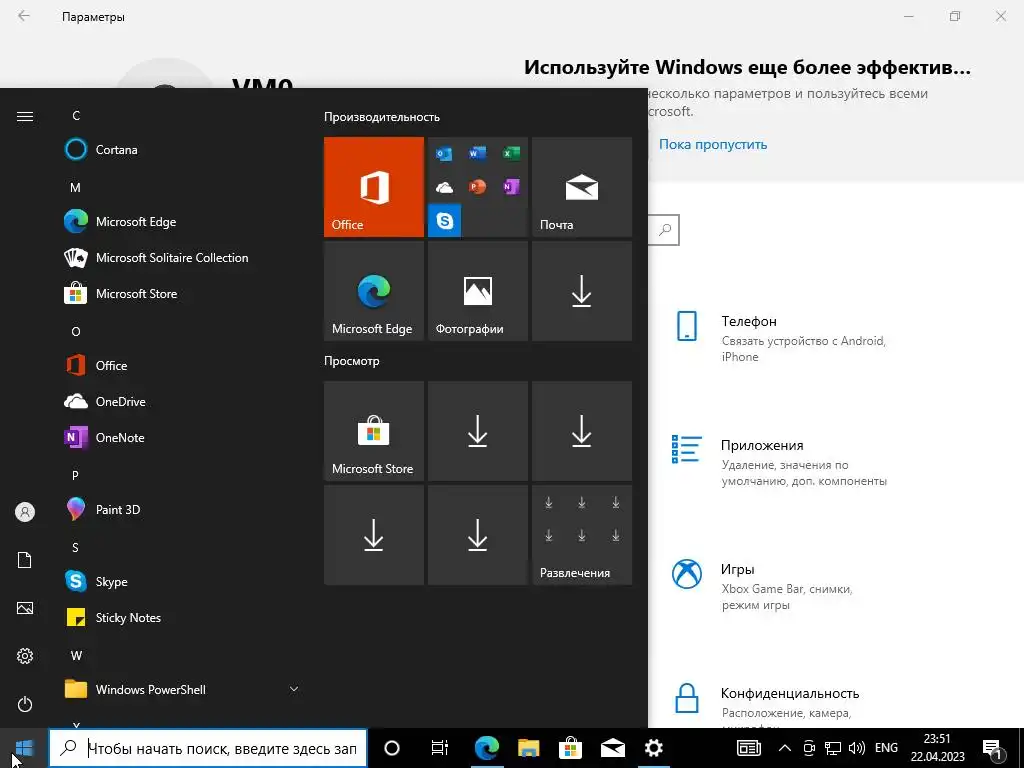Open the Телефон settings category
1024x768 pixels.
coord(781,338)
